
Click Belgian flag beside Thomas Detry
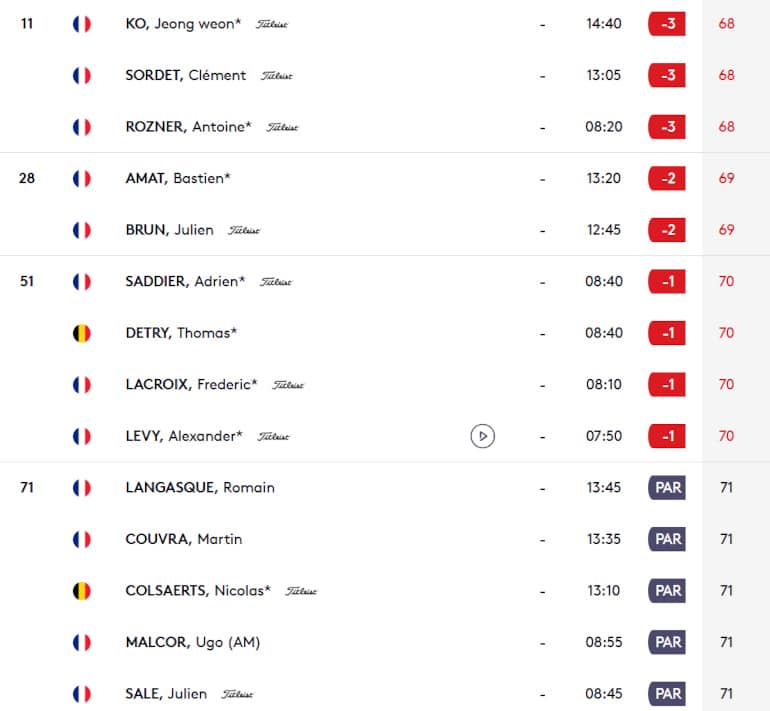[x=82, y=333]
